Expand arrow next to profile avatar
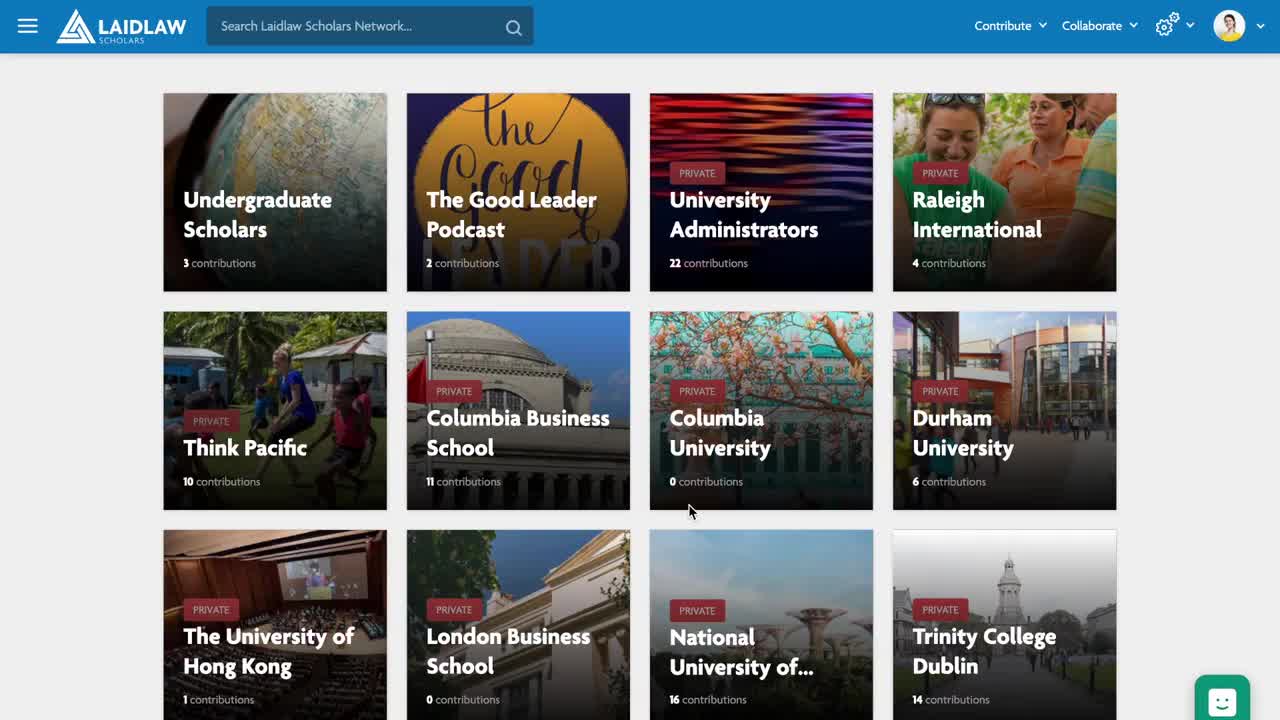Viewport: 1280px width, 720px height. point(1260,26)
